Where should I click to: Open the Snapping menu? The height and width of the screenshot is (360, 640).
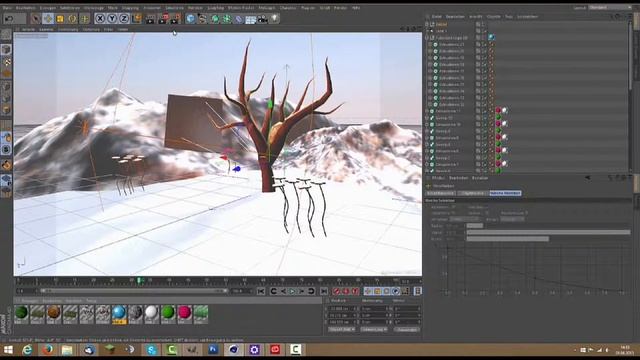tap(130, 8)
